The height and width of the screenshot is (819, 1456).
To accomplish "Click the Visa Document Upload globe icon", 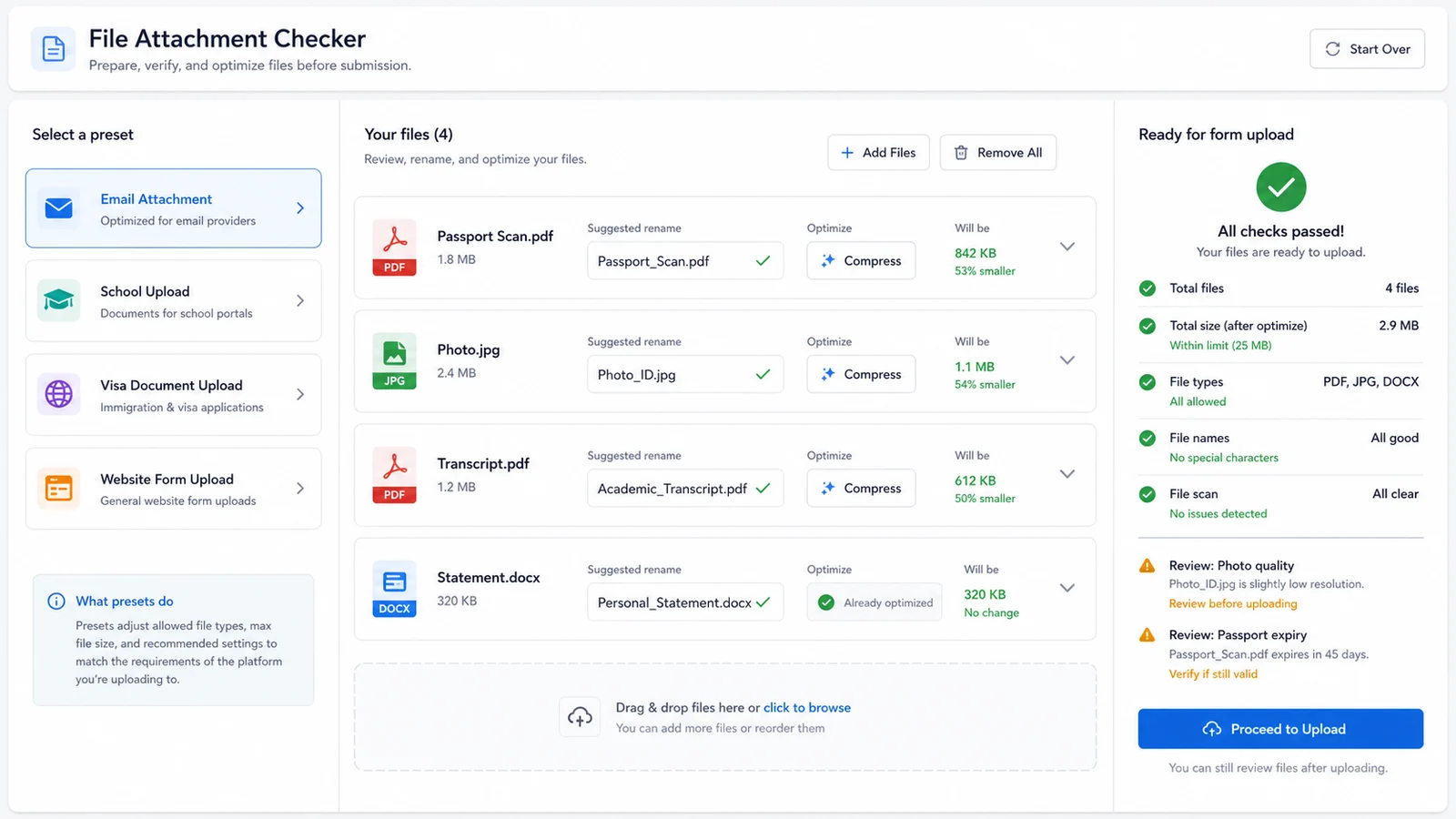I will pyautogui.click(x=59, y=394).
